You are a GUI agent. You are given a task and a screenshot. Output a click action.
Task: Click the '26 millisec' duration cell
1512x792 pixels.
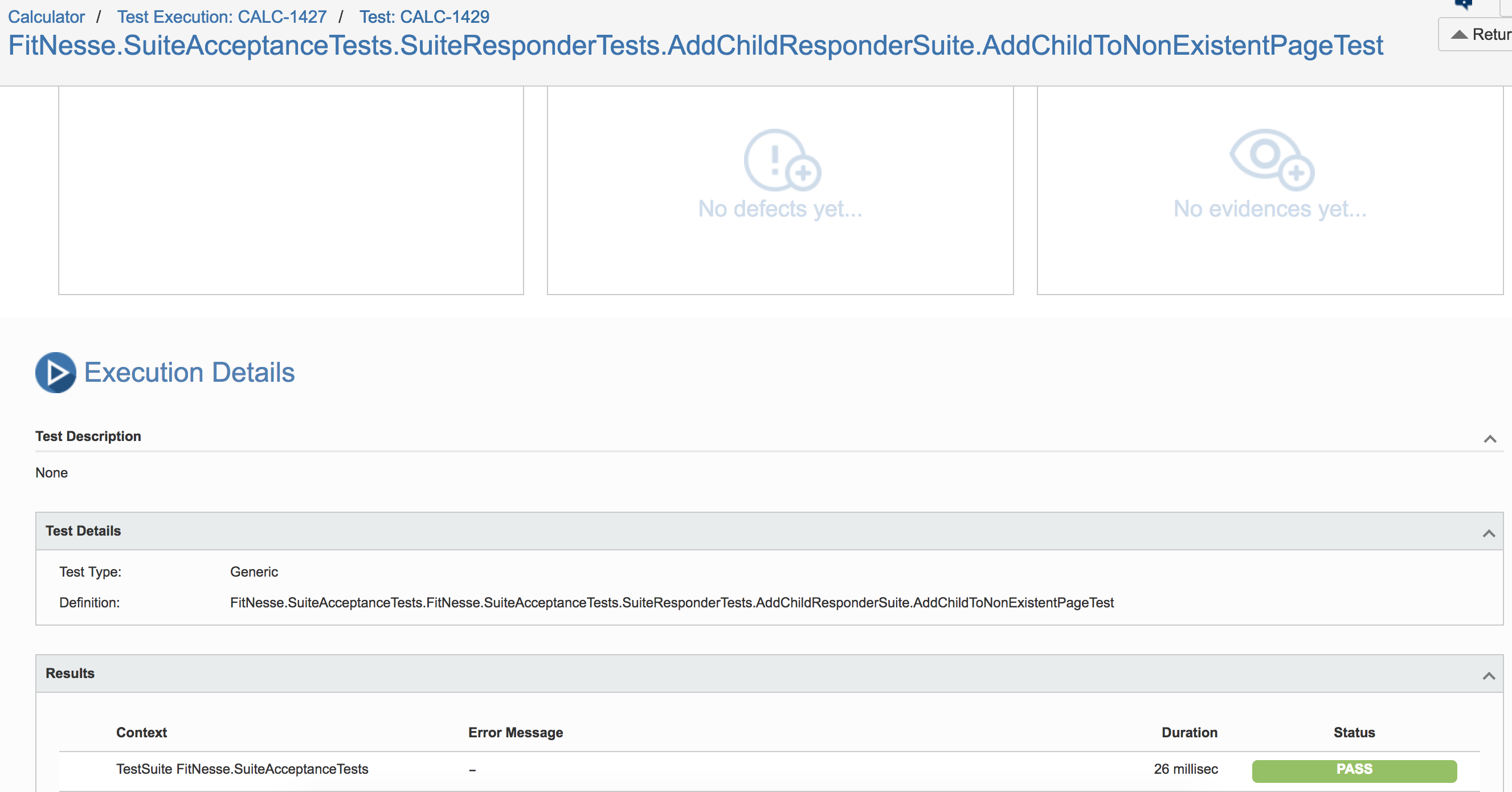(x=1186, y=769)
